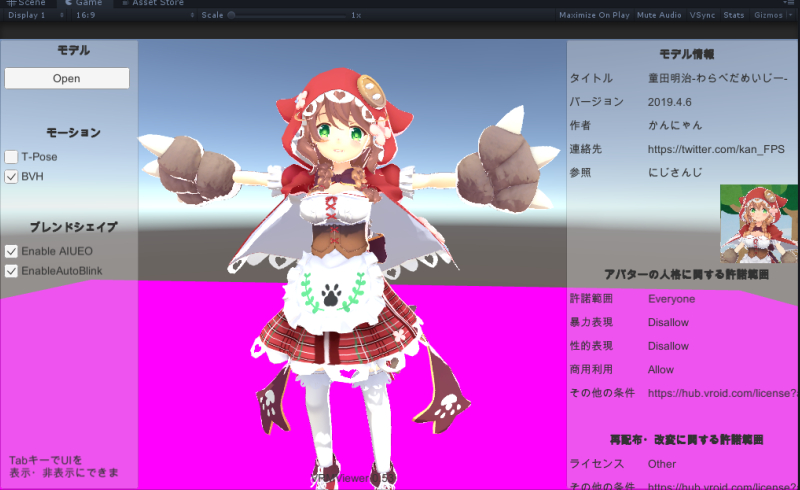The width and height of the screenshot is (800, 490).
Task: Expand the Gizmos dropdown arrow
Action: pos(791,15)
